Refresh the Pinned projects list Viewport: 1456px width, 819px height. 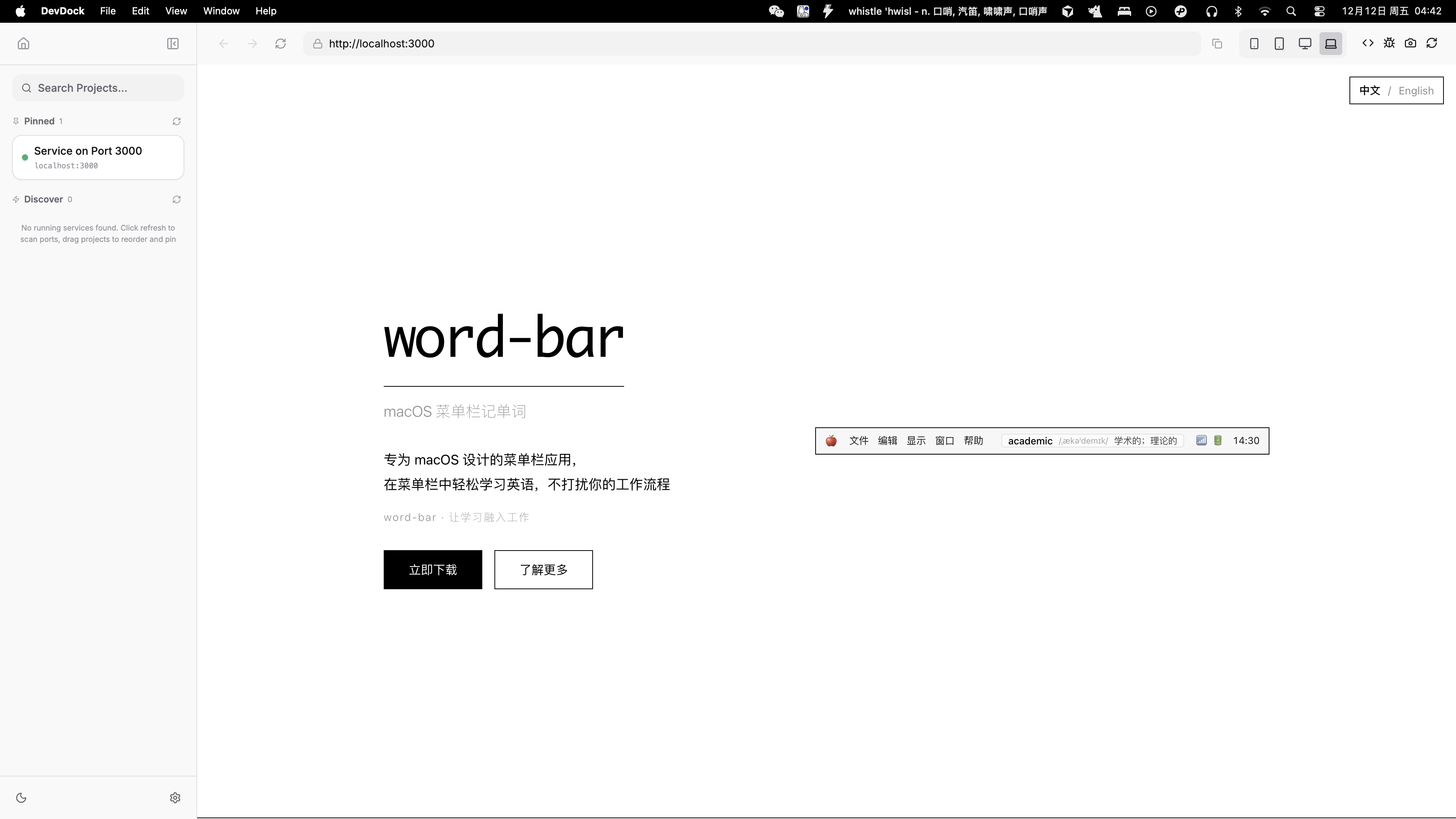coord(176,121)
